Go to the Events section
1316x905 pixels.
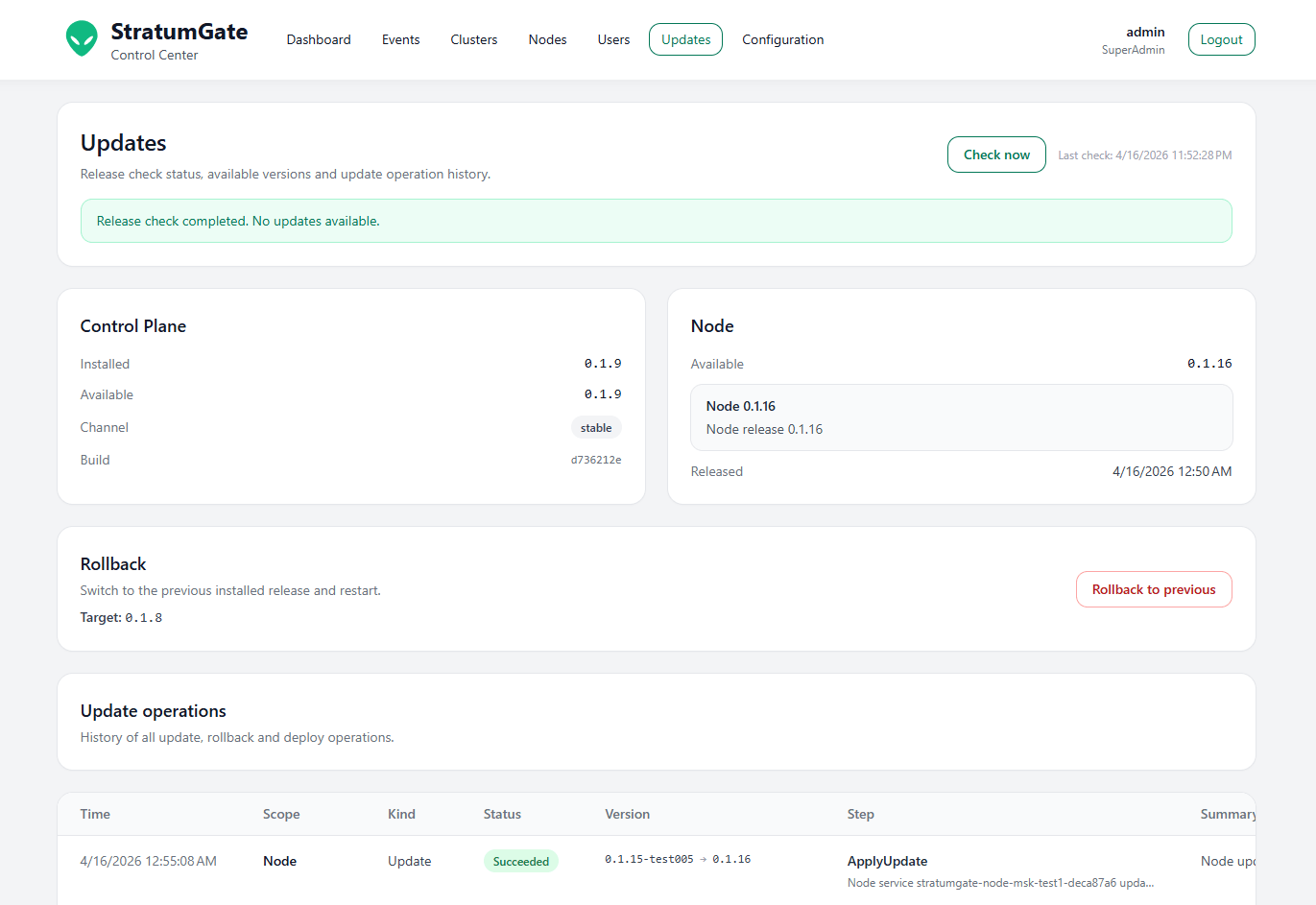click(x=400, y=39)
